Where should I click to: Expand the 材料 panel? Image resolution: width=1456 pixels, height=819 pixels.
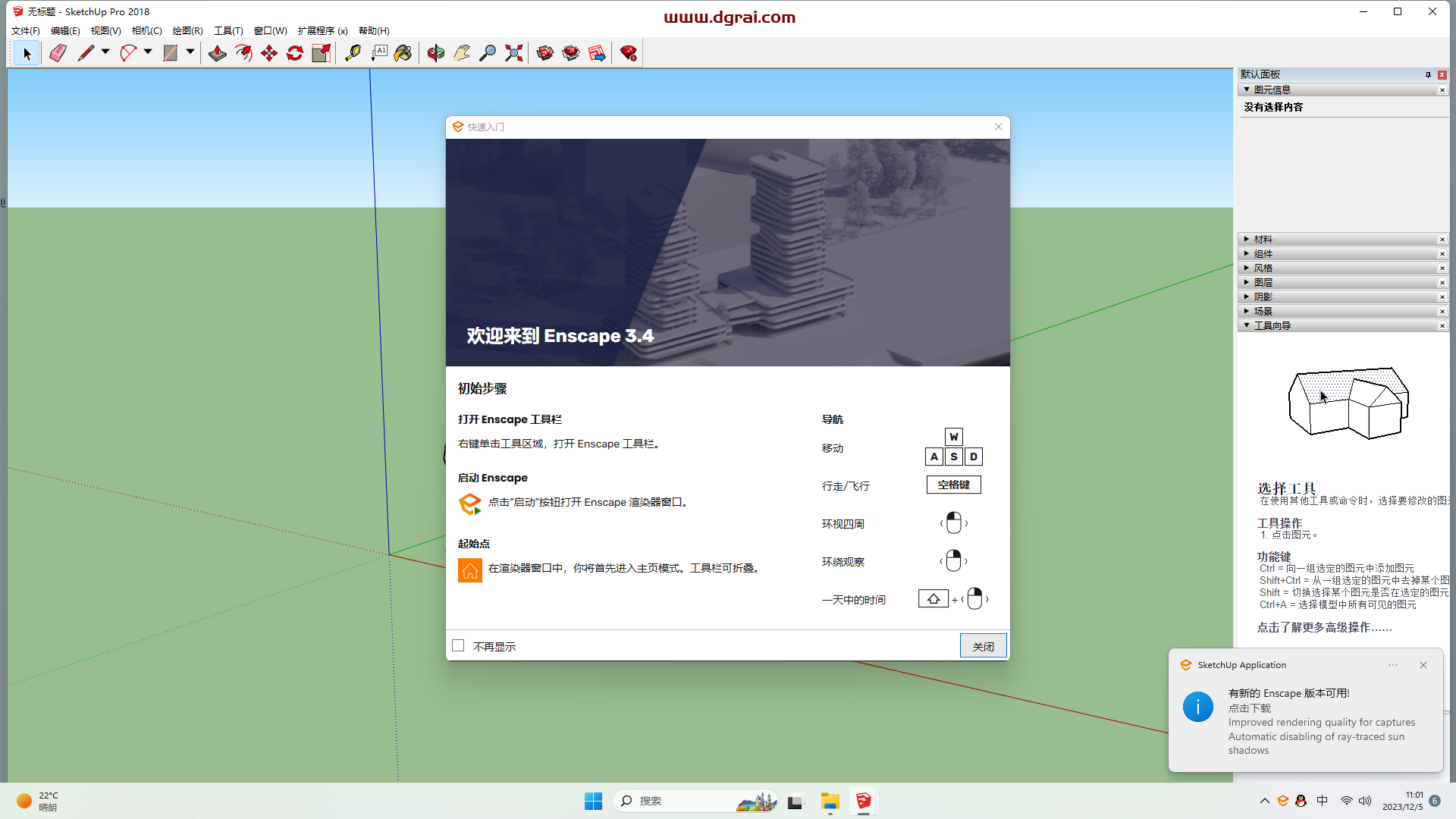[x=1246, y=239]
